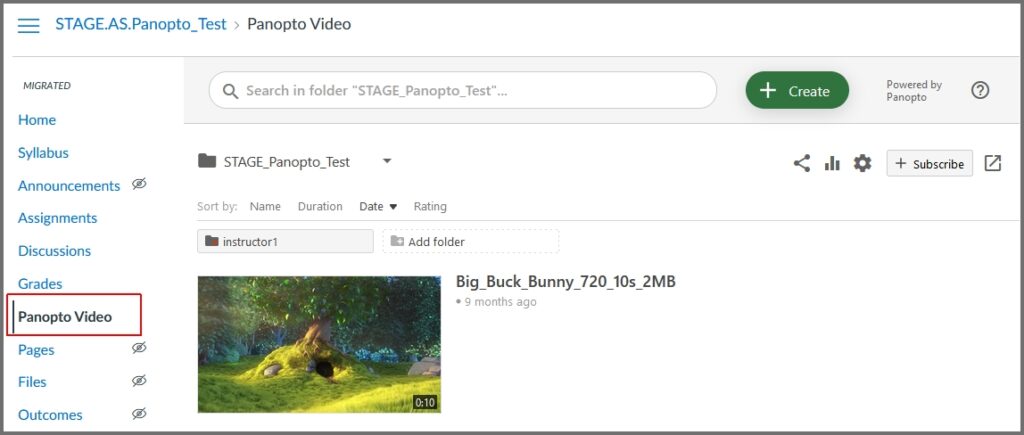Click the share folder icon
The width and height of the screenshot is (1024, 435).
(802, 163)
